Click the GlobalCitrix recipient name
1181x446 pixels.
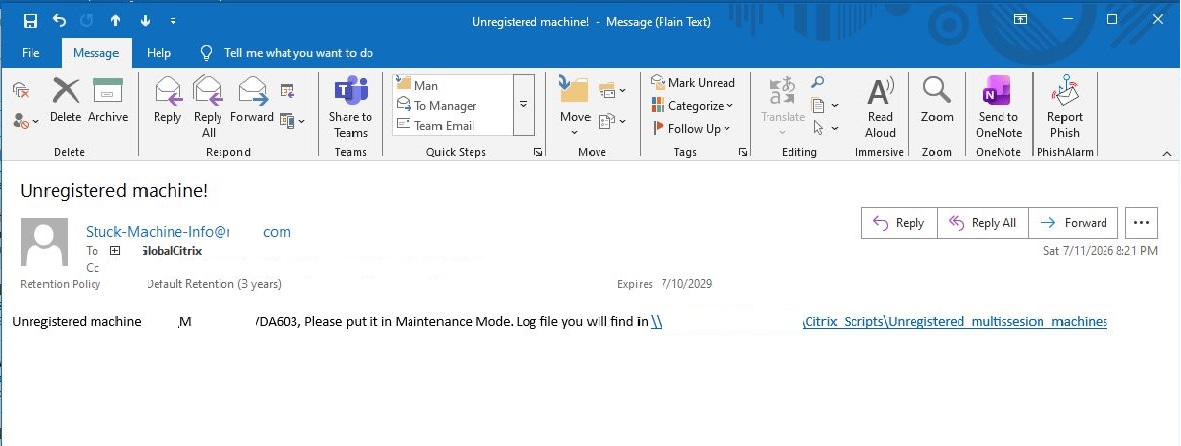(171, 251)
